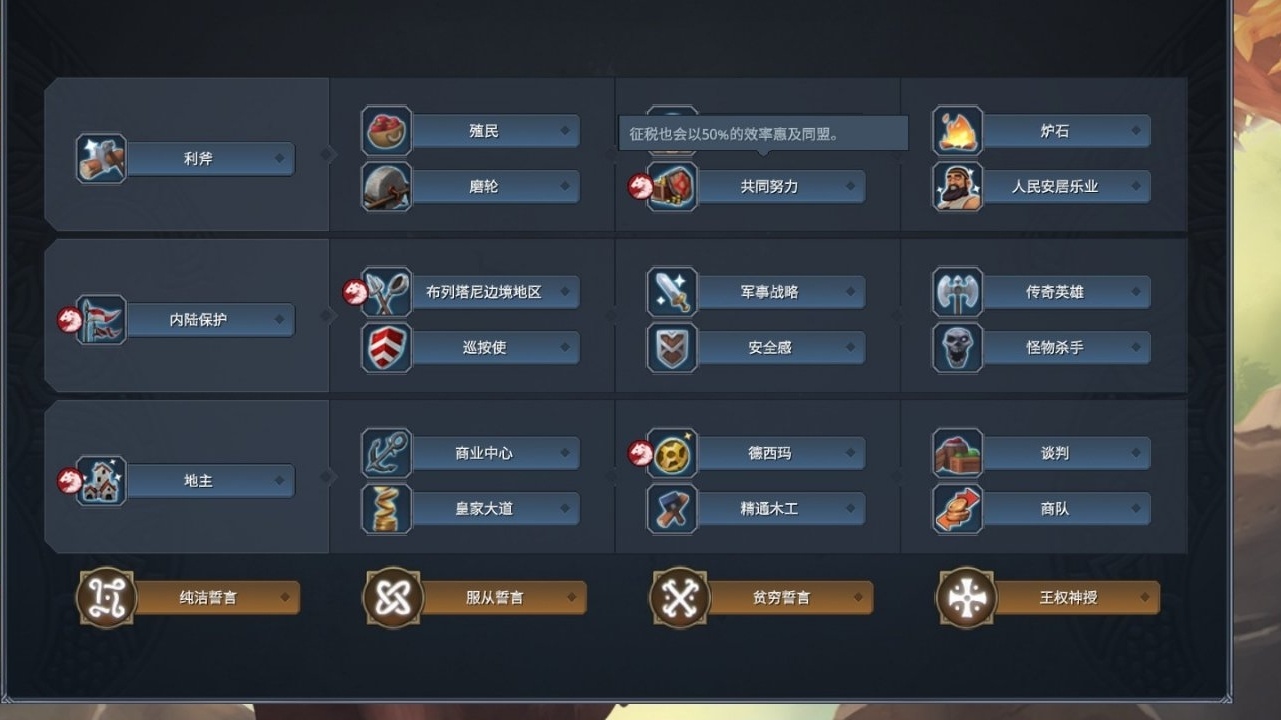Click the 磨轮 grindstone icon
The height and width of the screenshot is (720, 1281).
tap(386, 186)
